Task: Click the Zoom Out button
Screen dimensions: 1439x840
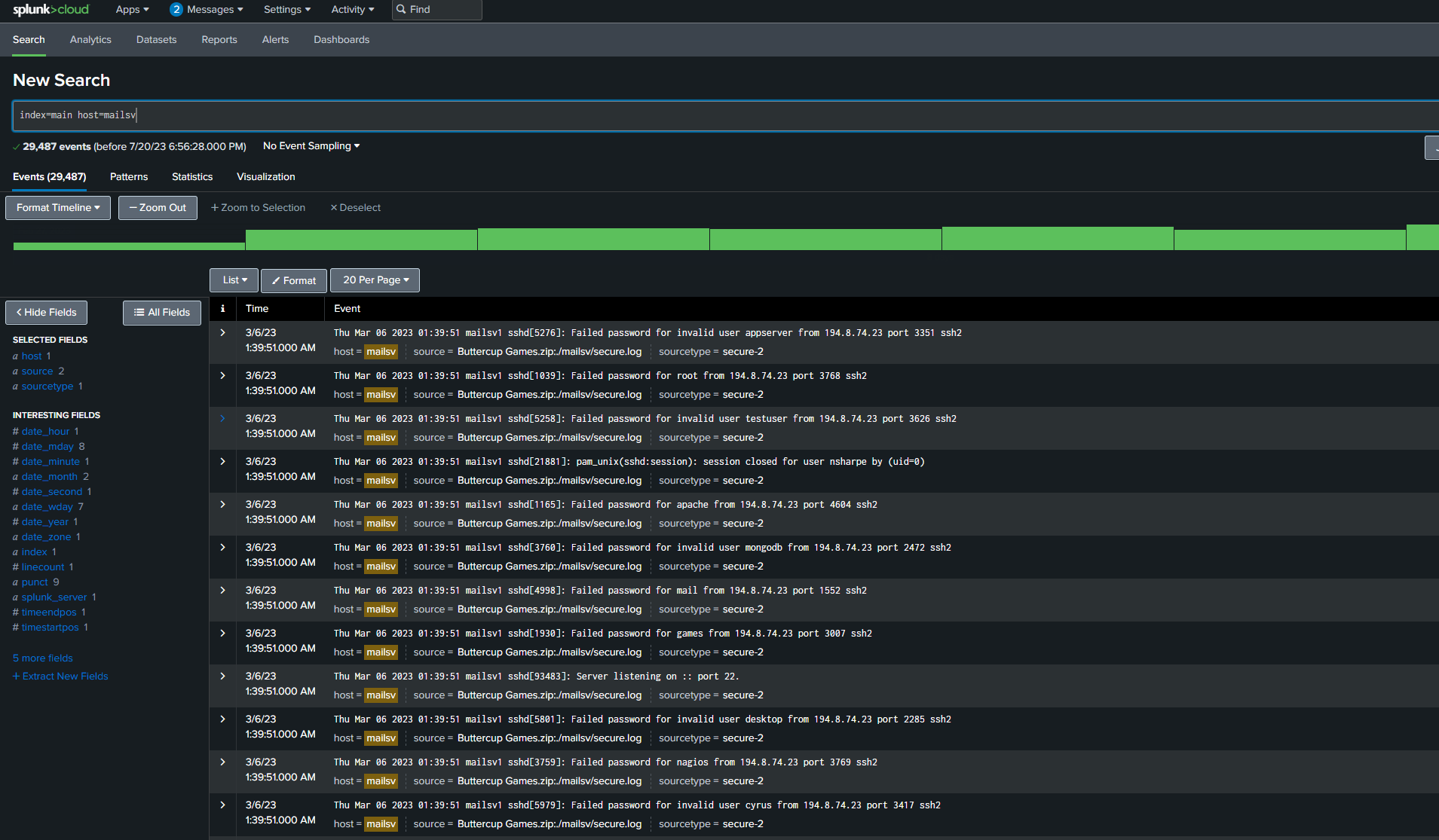Action: [158, 207]
